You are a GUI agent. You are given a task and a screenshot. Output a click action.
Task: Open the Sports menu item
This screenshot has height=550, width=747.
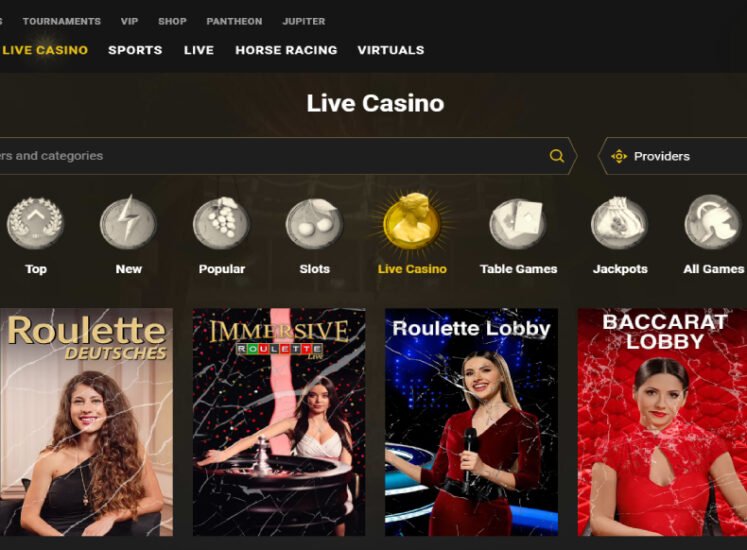tap(135, 50)
